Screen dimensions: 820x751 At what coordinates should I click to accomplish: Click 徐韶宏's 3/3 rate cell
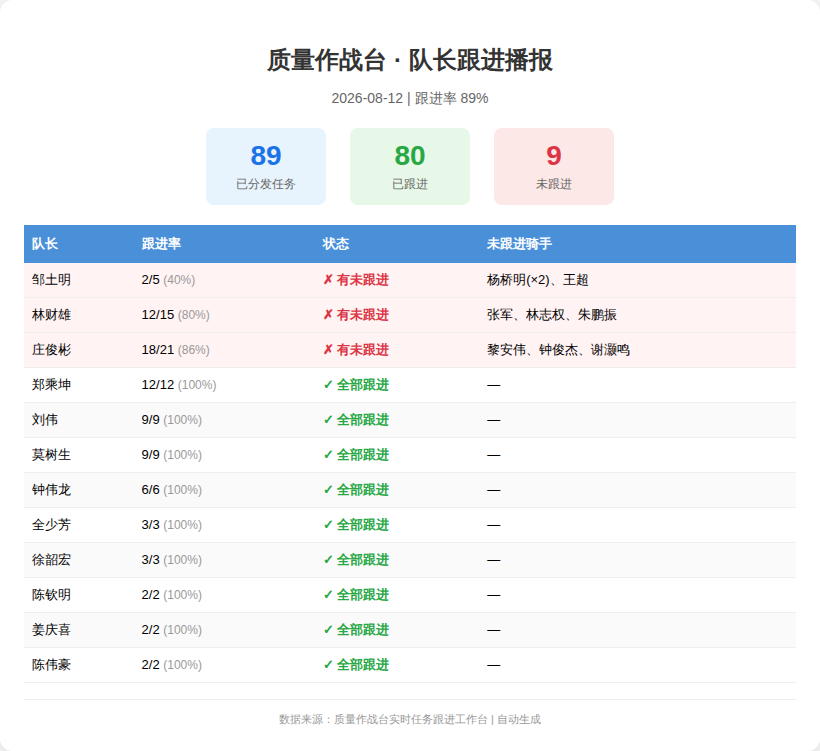(172, 560)
